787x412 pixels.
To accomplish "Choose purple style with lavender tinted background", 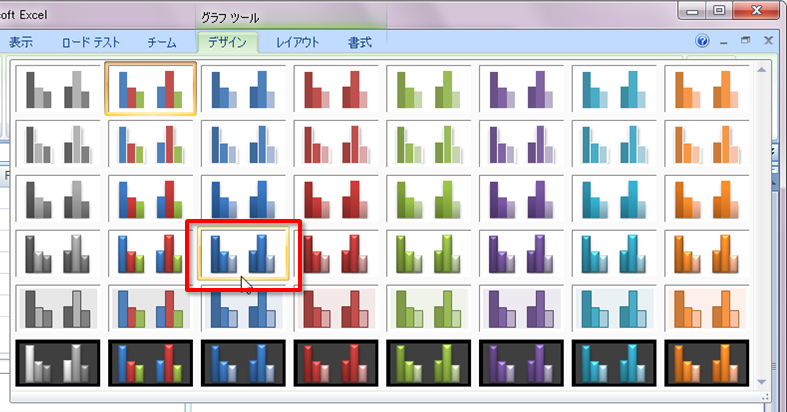I will (x=521, y=308).
